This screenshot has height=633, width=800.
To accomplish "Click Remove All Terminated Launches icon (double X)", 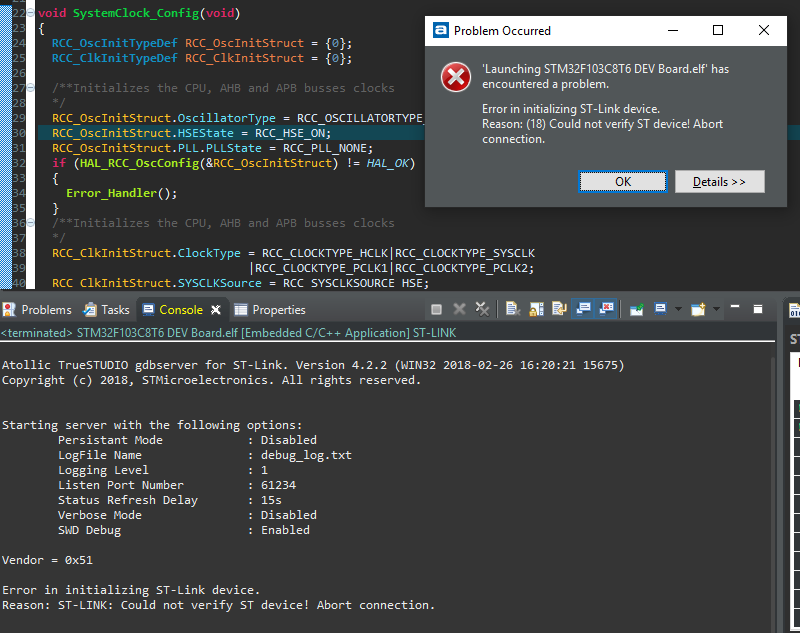I will 482,309.
